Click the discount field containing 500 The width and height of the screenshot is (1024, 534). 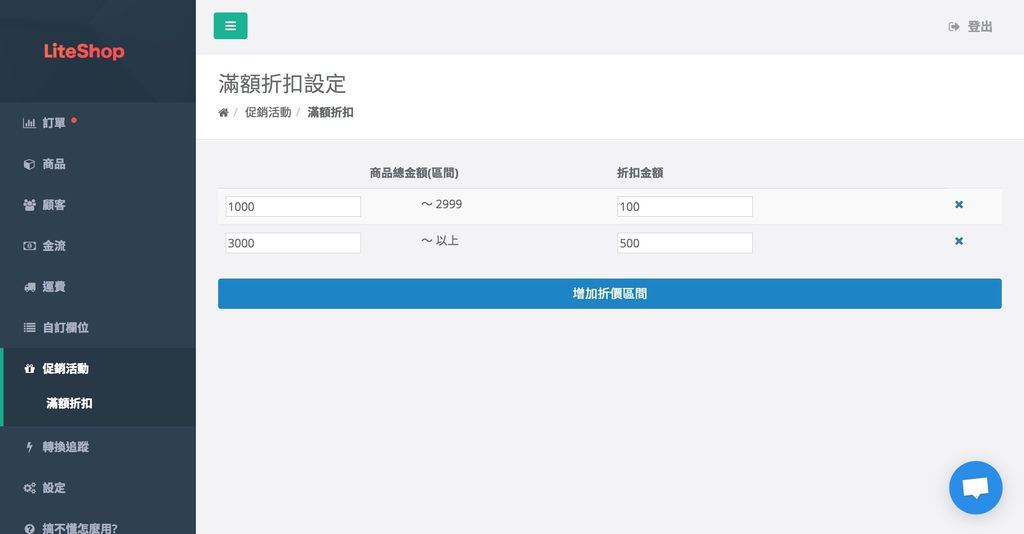(x=684, y=243)
